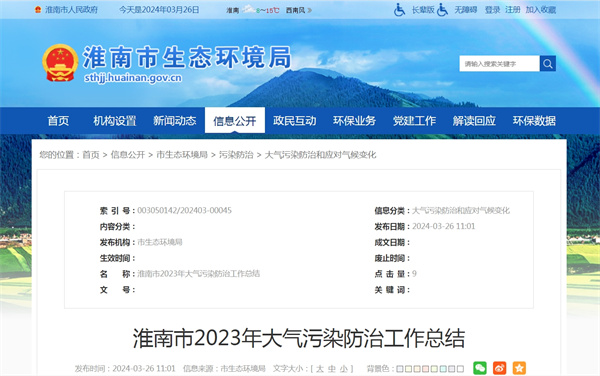Screen dimensions: 600x376
Task: Open the 首页 navigation tab
Action: pos(58,121)
